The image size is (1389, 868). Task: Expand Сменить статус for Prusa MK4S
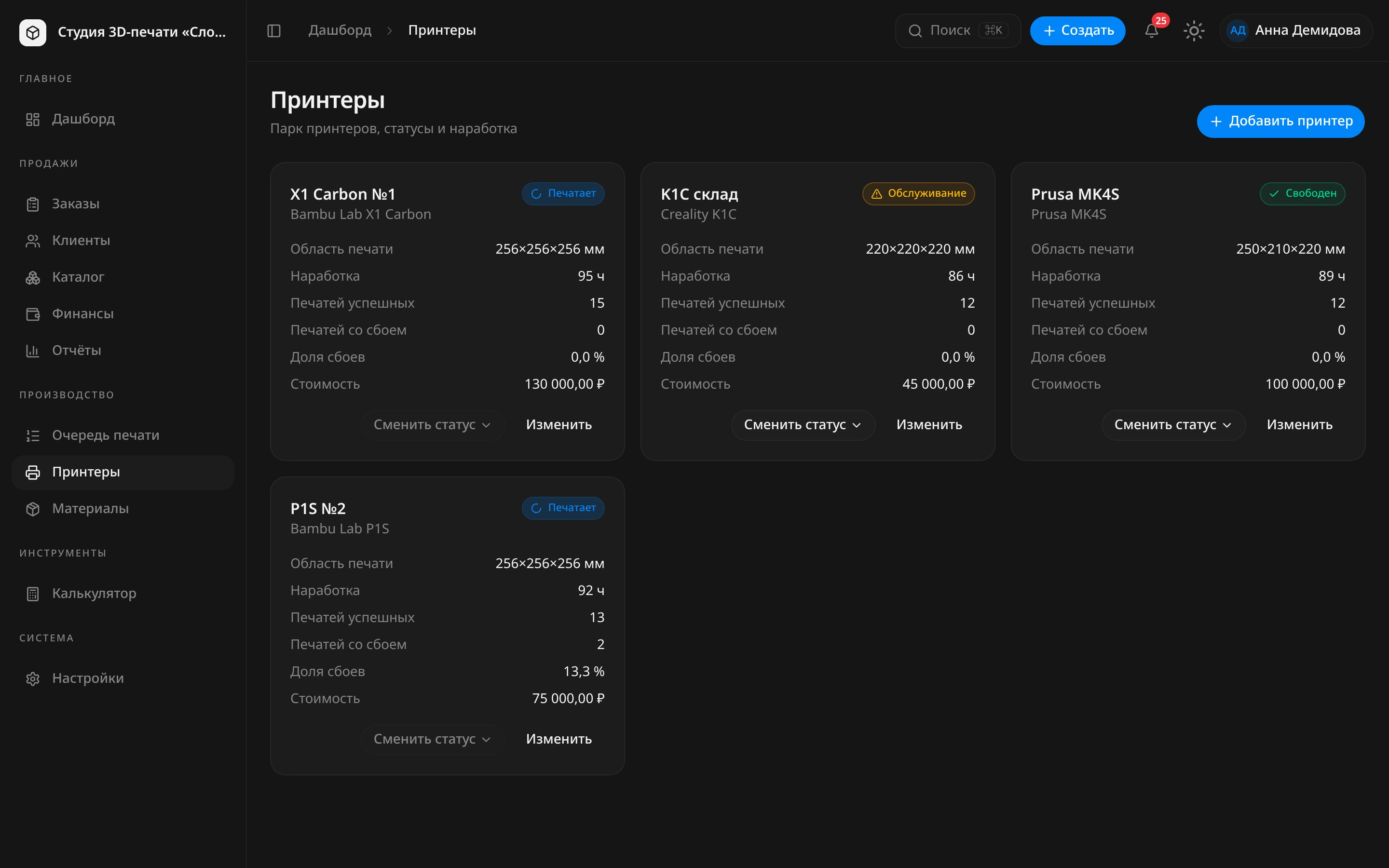tap(1173, 425)
